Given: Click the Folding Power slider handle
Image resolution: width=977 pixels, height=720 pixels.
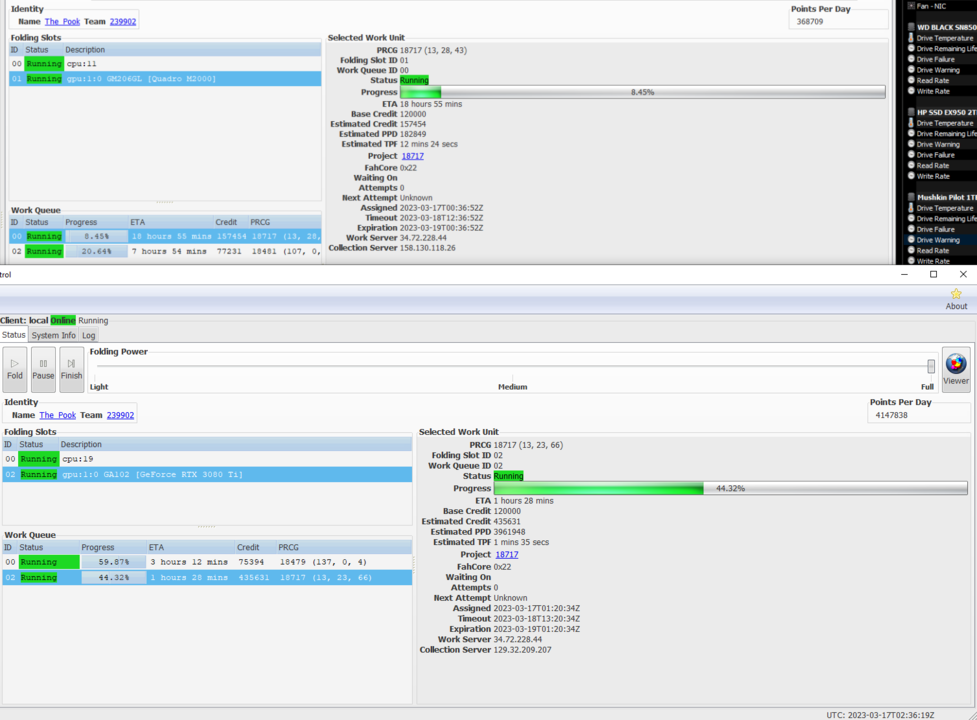Looking at the screenshot, I should click(x=931, y=366).
